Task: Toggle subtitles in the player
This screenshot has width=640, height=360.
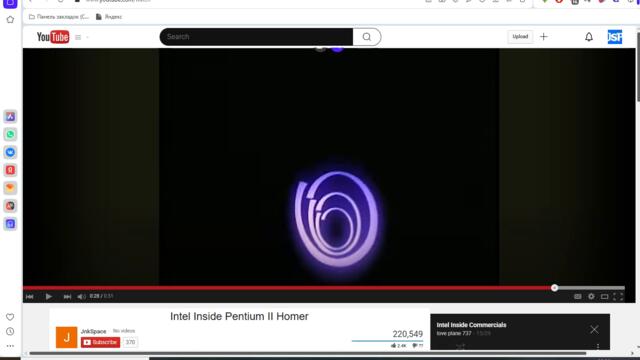Action: pyautogui.click(x=578, y=296)
